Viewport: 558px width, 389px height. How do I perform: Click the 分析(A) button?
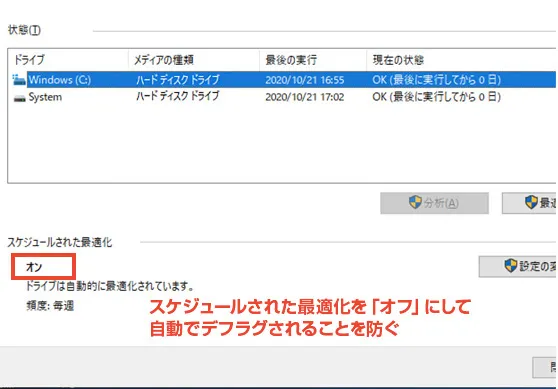434,203
